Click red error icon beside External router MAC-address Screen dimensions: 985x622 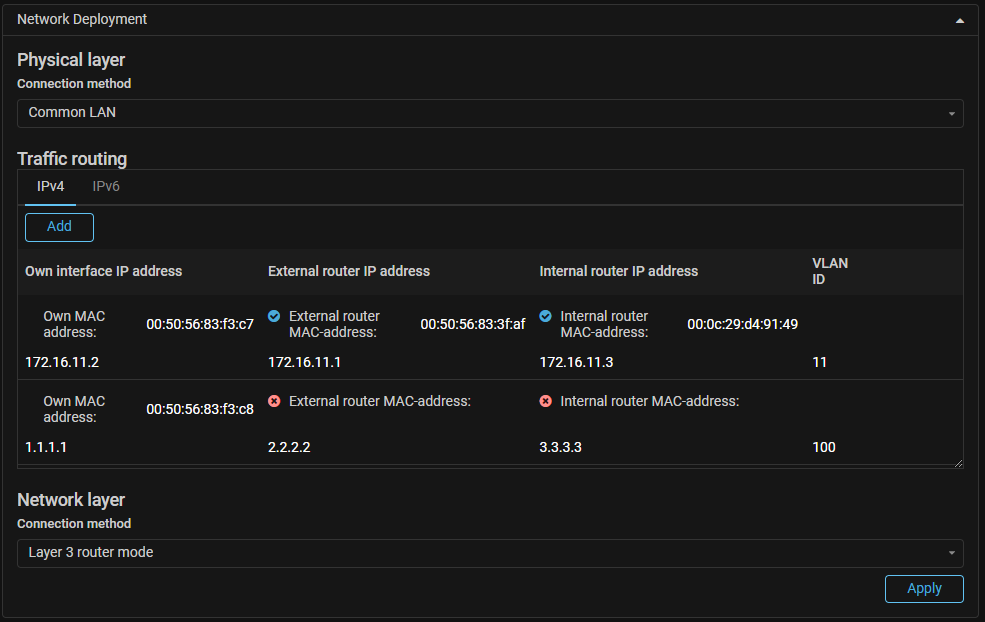click(x=274, y=401)
